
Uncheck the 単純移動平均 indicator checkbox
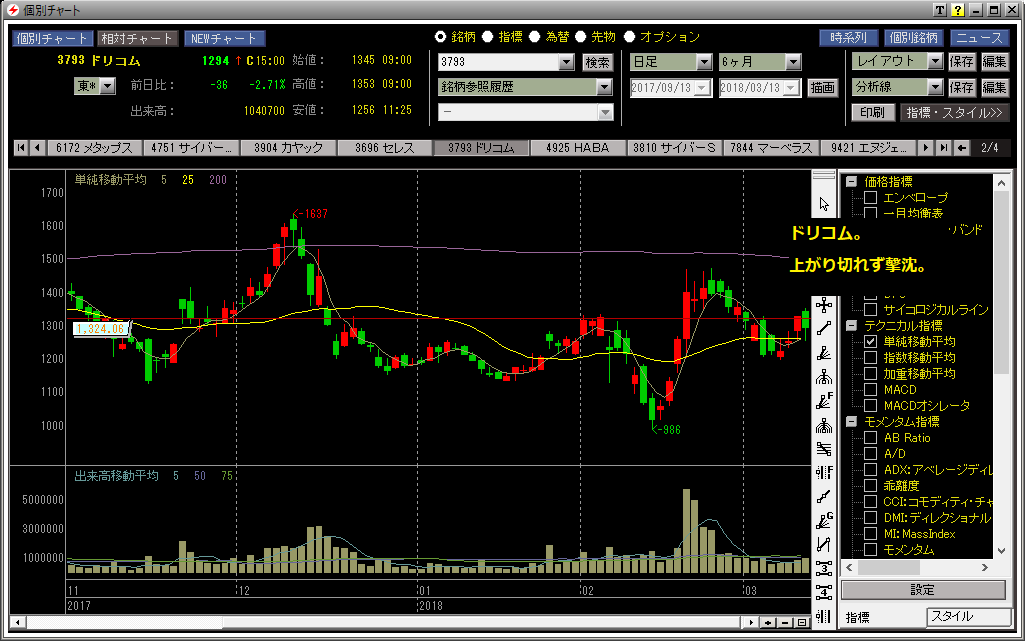(870, 342)
